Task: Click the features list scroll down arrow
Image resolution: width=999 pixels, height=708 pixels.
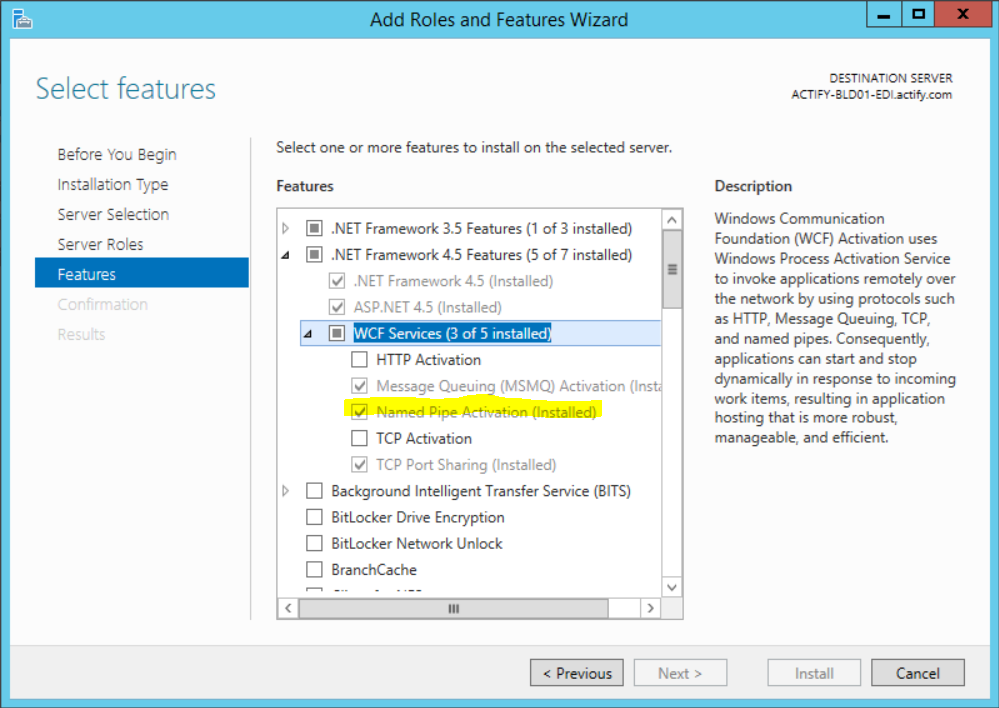Action: (x=672, y=587)
